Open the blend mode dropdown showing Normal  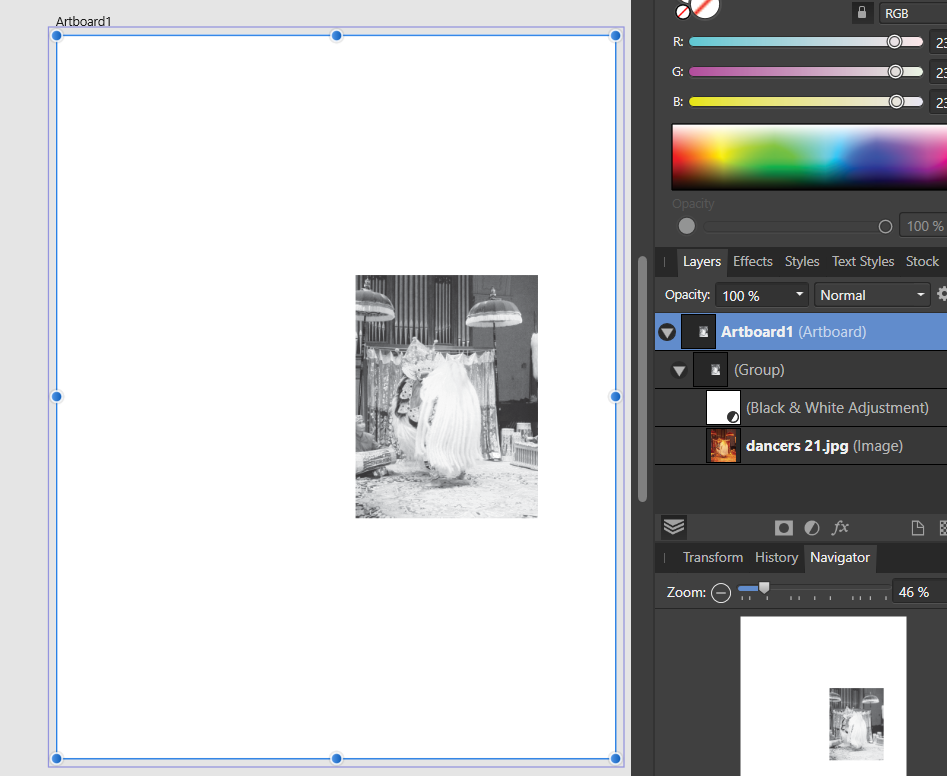pyautogui.click(x=871, y=294)
